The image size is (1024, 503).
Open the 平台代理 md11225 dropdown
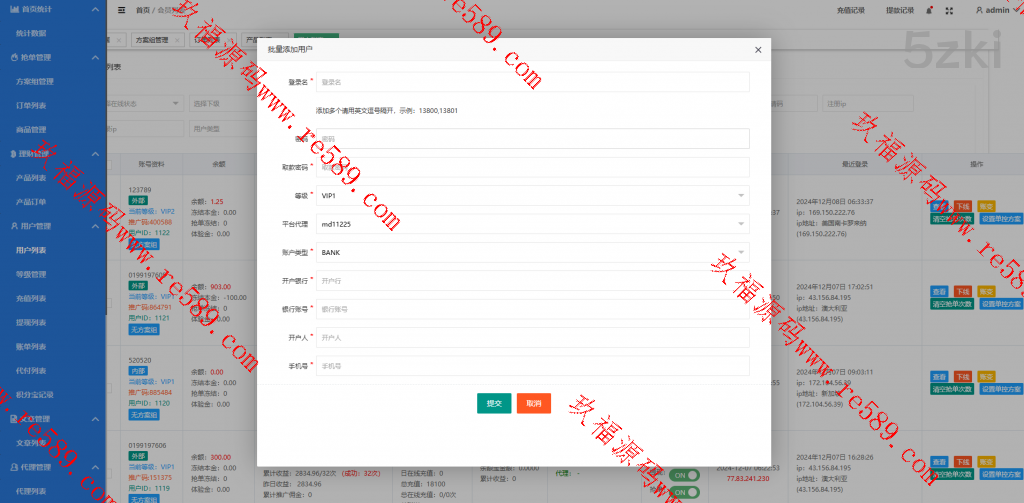click(532, 224)
